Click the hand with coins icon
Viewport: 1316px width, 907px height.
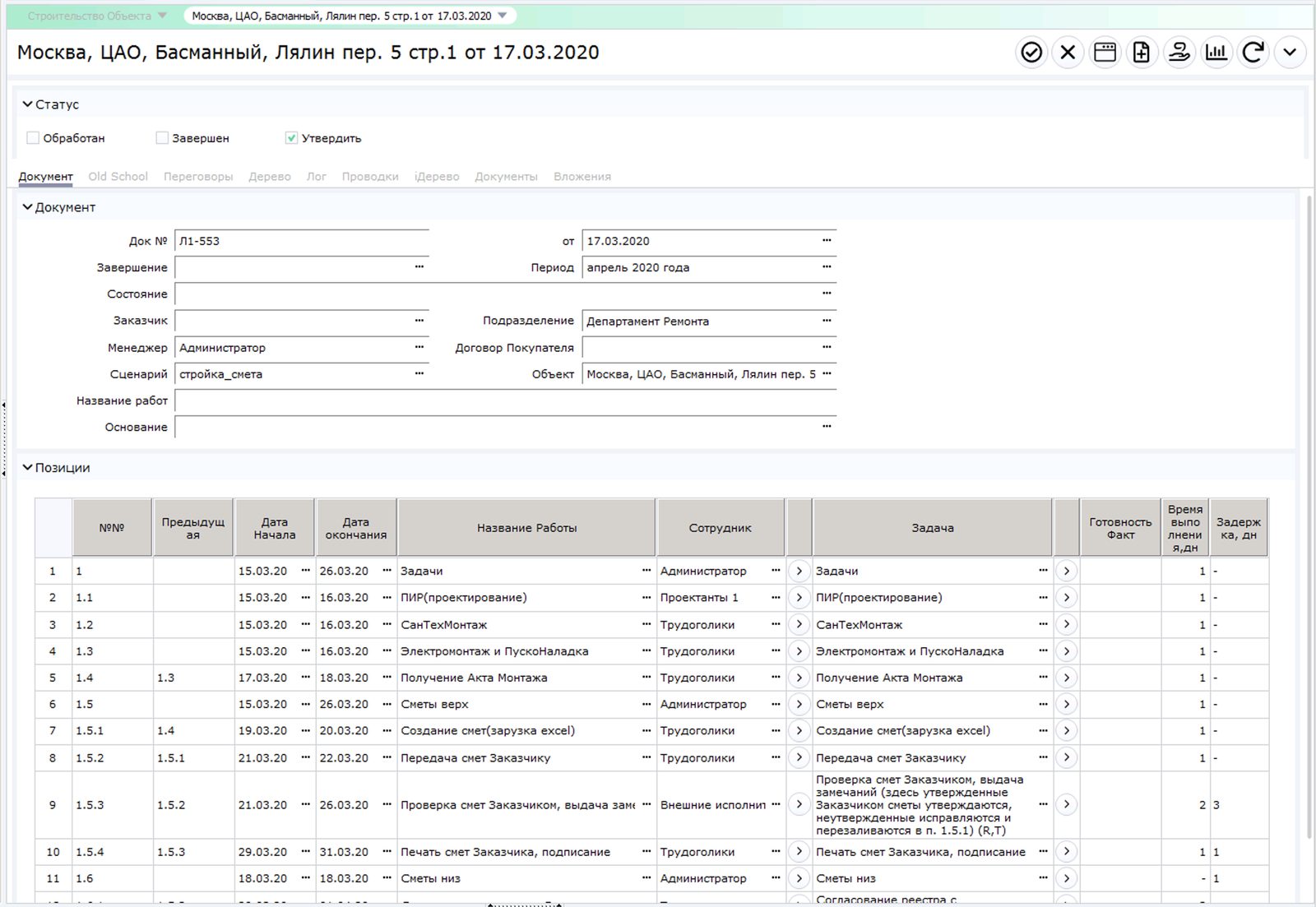click(x=1179, y=53)
